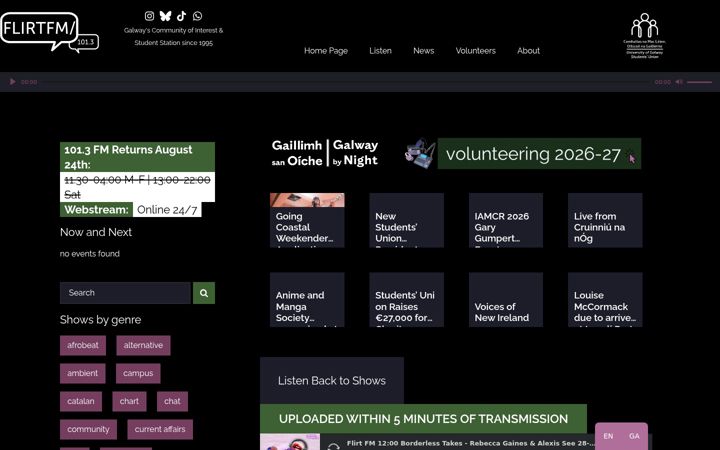Select the afrobeat genre tag
This screenshot has width=720, height=450.
(83, 345)
